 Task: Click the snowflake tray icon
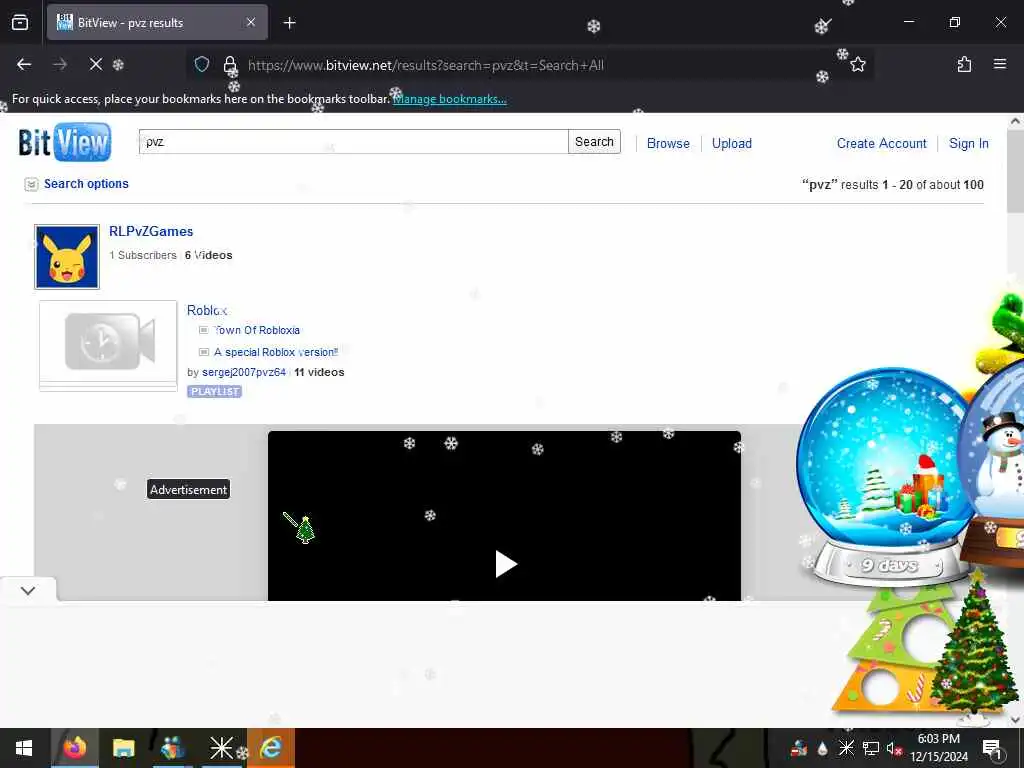[x=846, y=748]
